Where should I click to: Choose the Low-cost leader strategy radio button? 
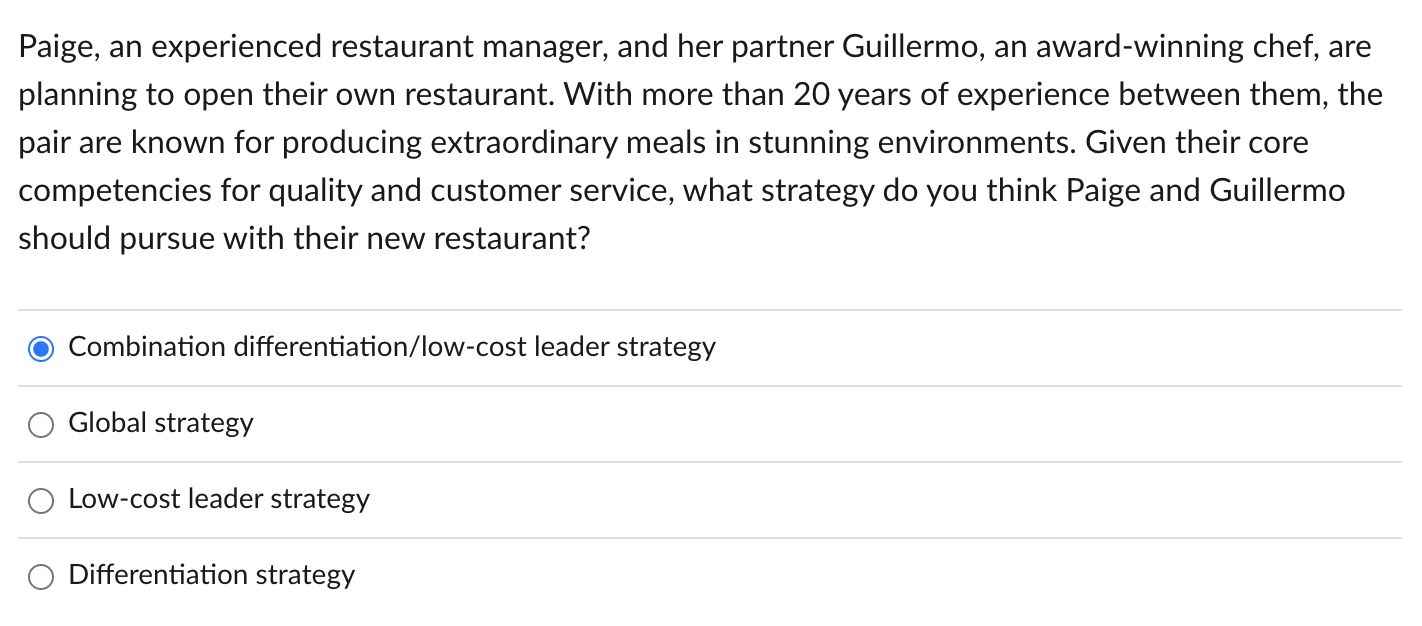(41, 501)
